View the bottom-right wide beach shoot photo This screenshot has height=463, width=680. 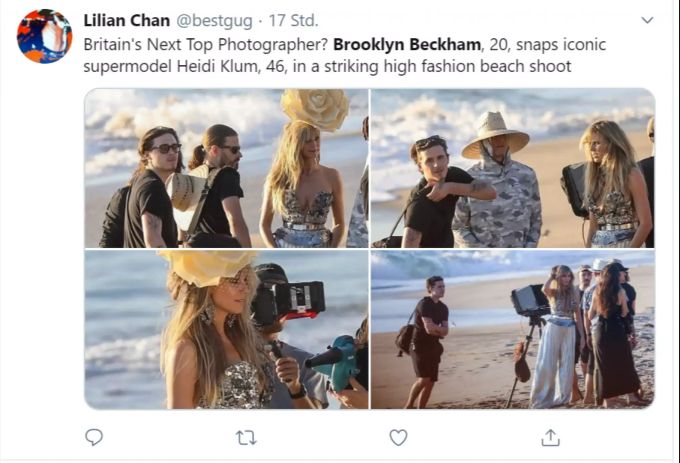coord(513,329)
